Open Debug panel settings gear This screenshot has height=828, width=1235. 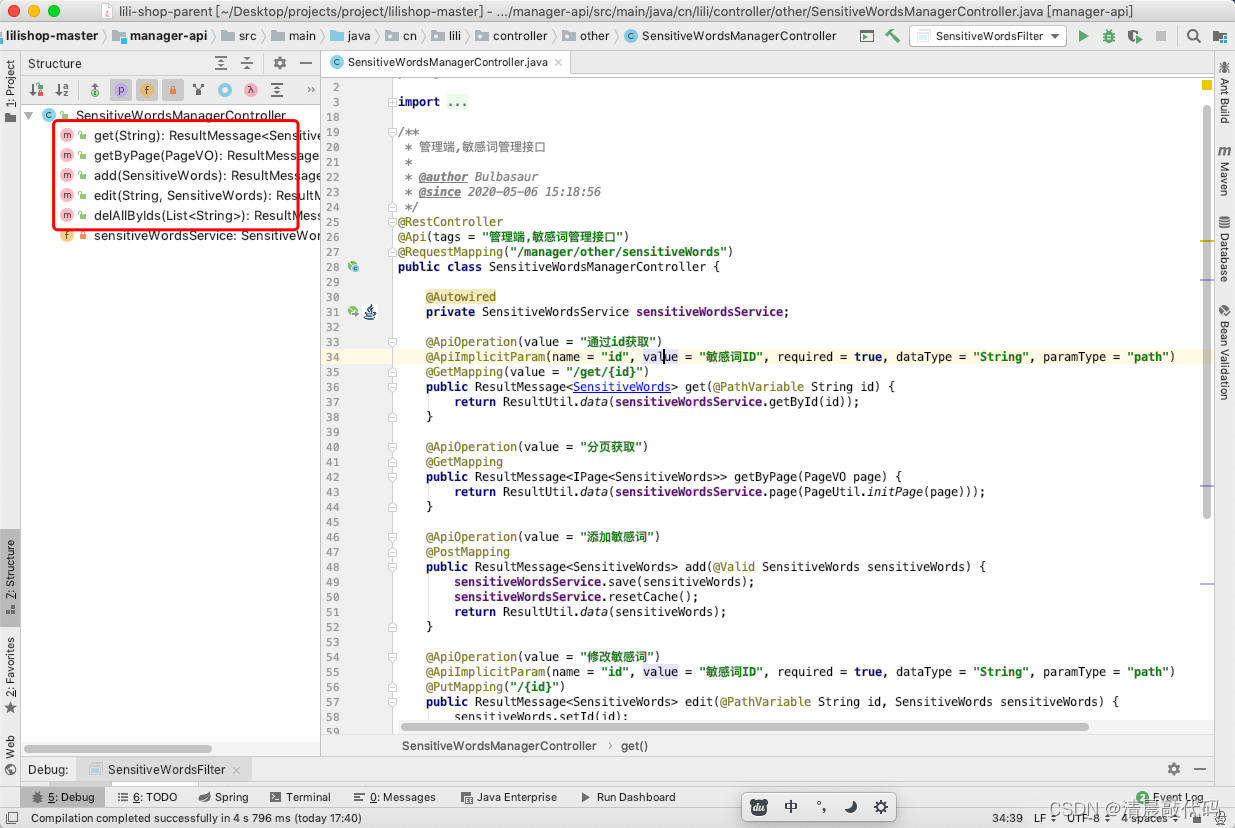point(1174,769)
